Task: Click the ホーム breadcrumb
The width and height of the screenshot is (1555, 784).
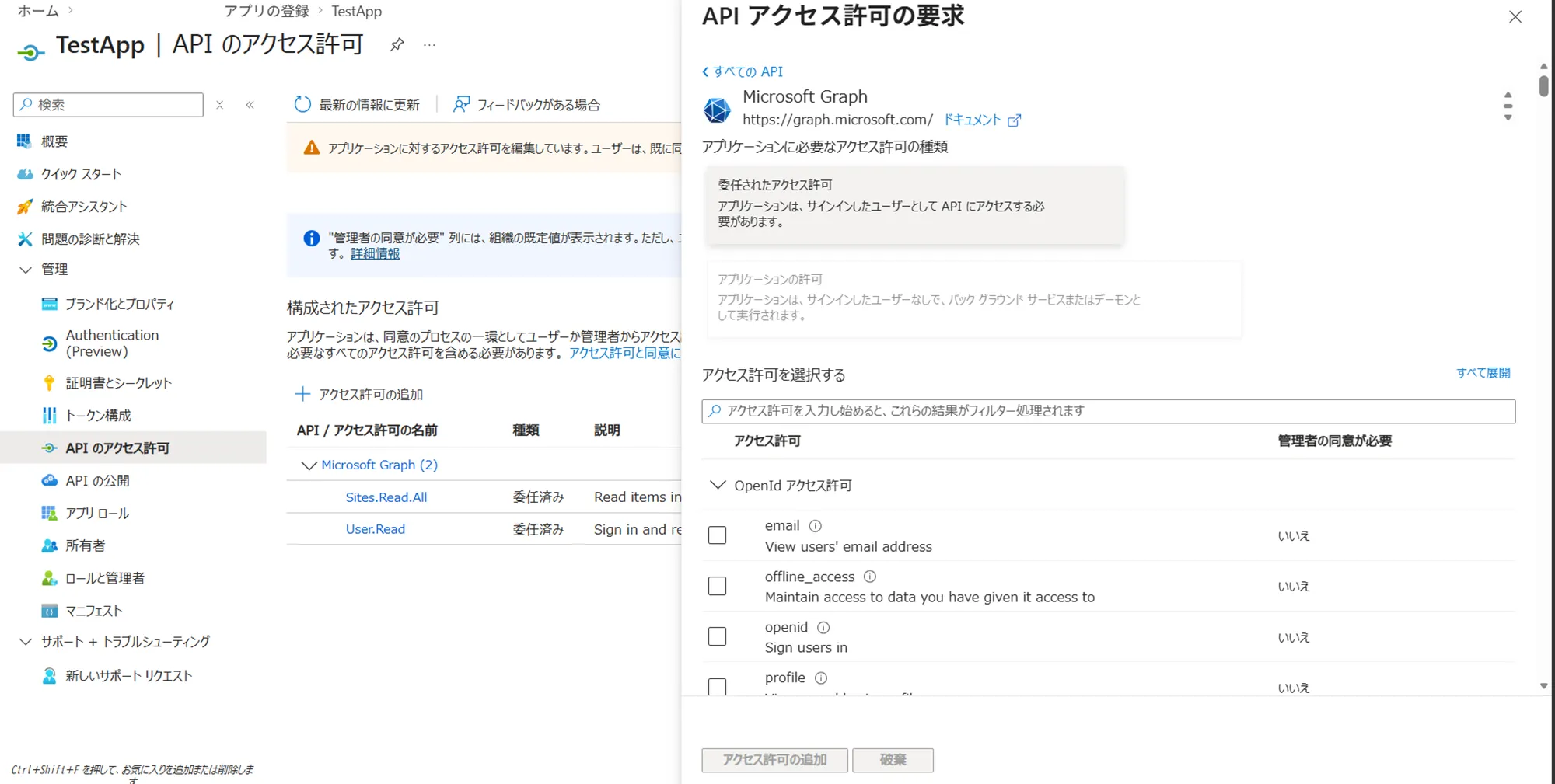Action: pyautogui.click(x=38, y=11)
